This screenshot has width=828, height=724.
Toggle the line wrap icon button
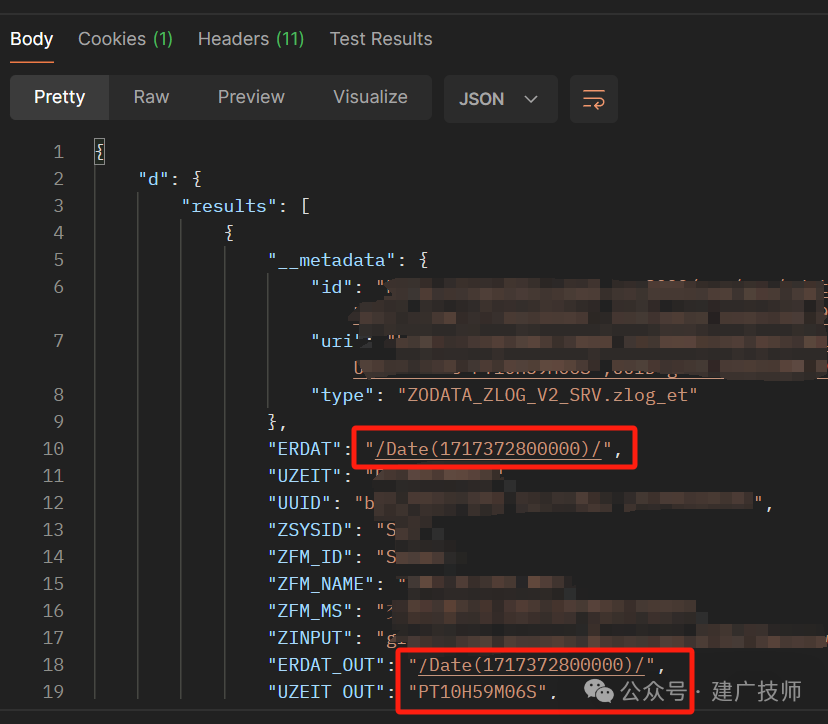click(x=594, y=99)
